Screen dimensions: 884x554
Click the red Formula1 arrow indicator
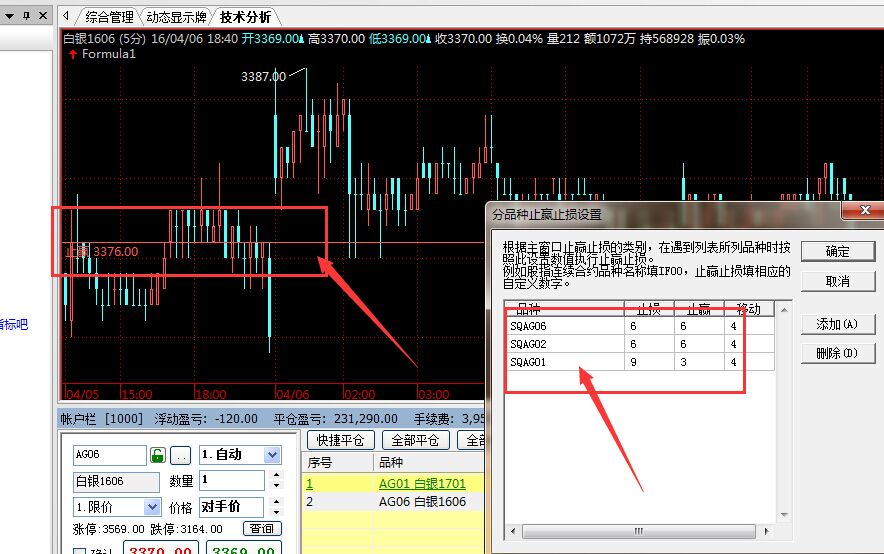coord(73,54)
